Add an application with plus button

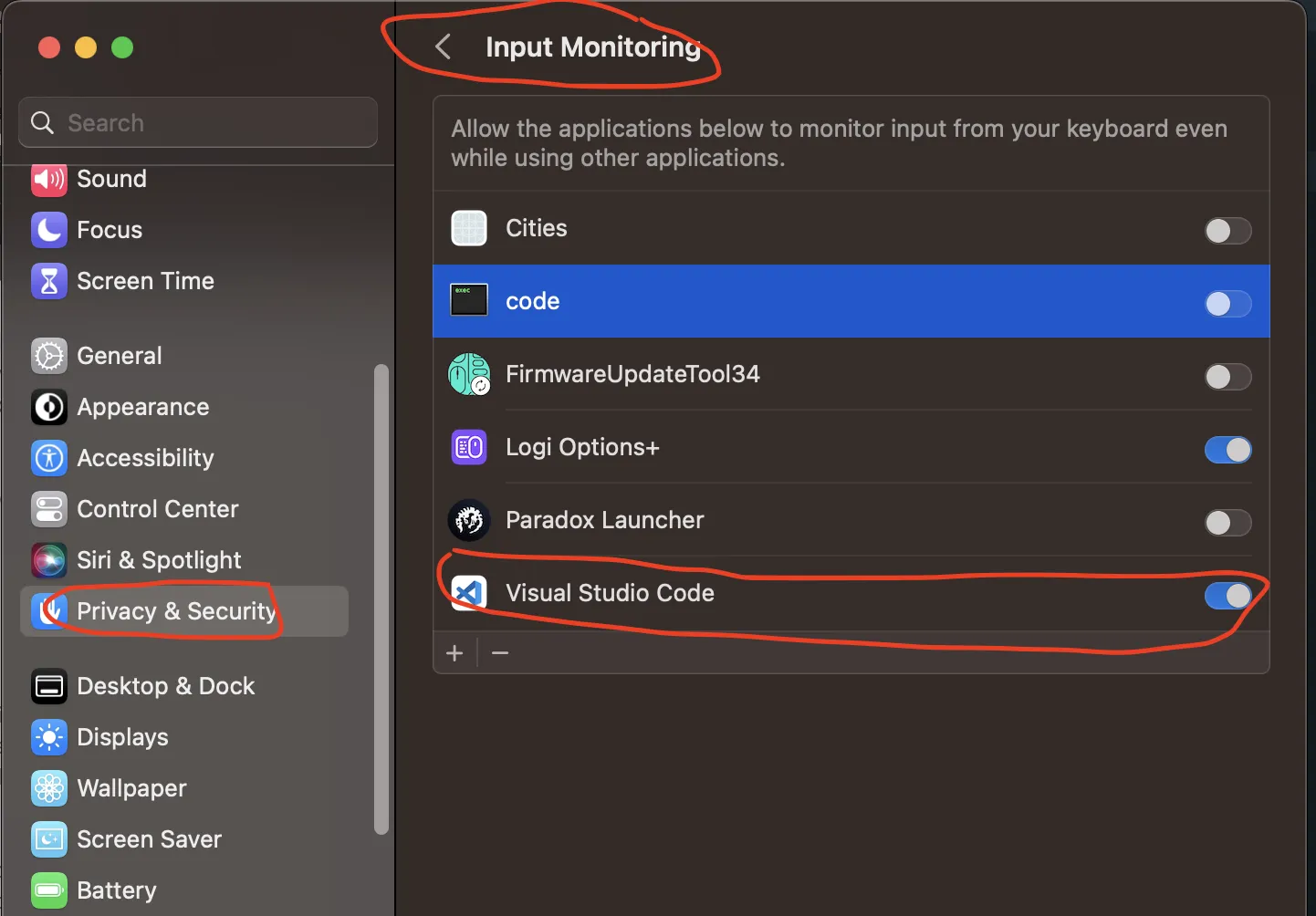coord(454,653)
